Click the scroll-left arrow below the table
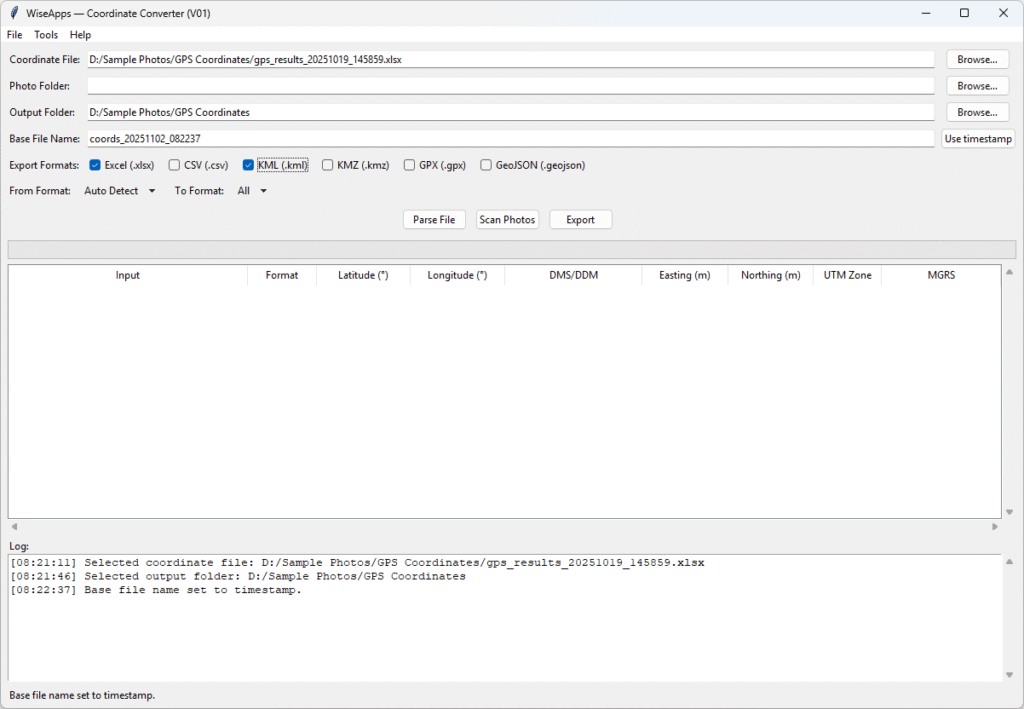 point(13,525)
